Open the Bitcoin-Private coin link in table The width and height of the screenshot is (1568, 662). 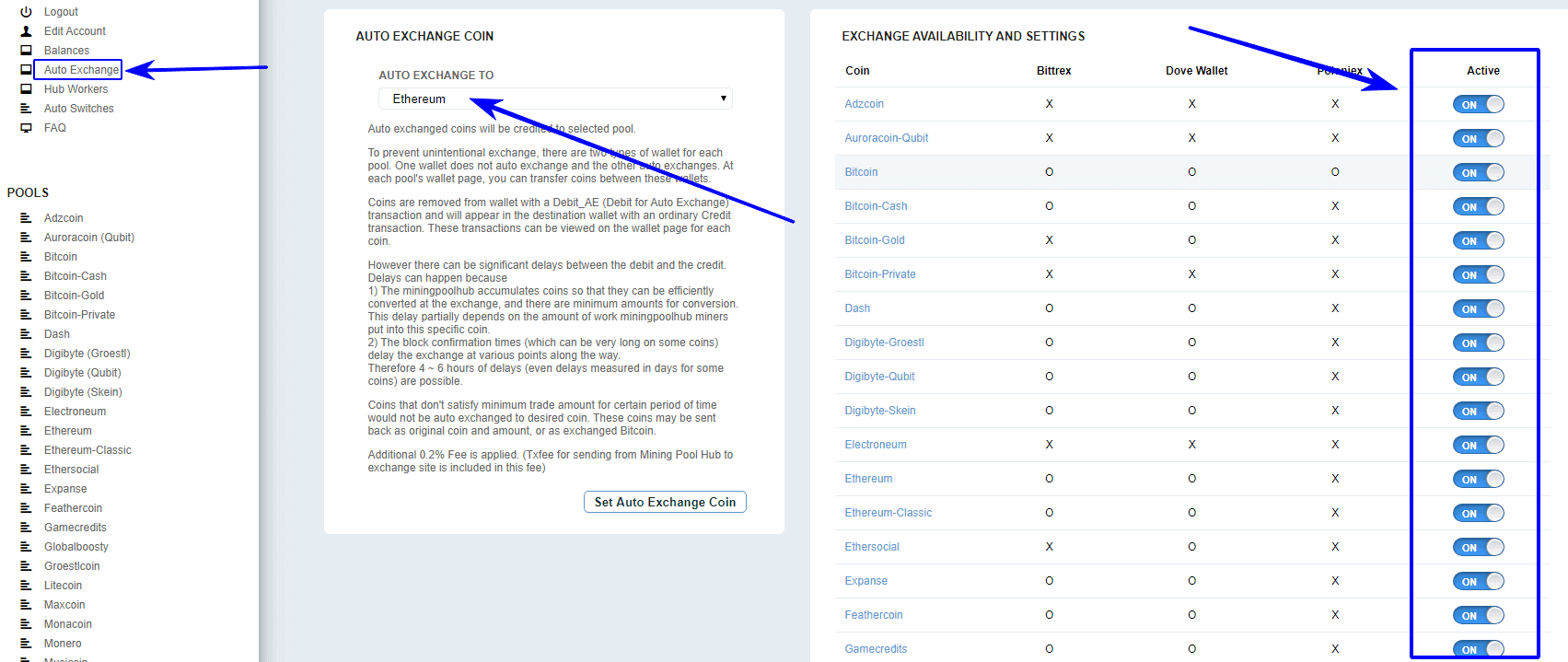click(x=880, y=274)
